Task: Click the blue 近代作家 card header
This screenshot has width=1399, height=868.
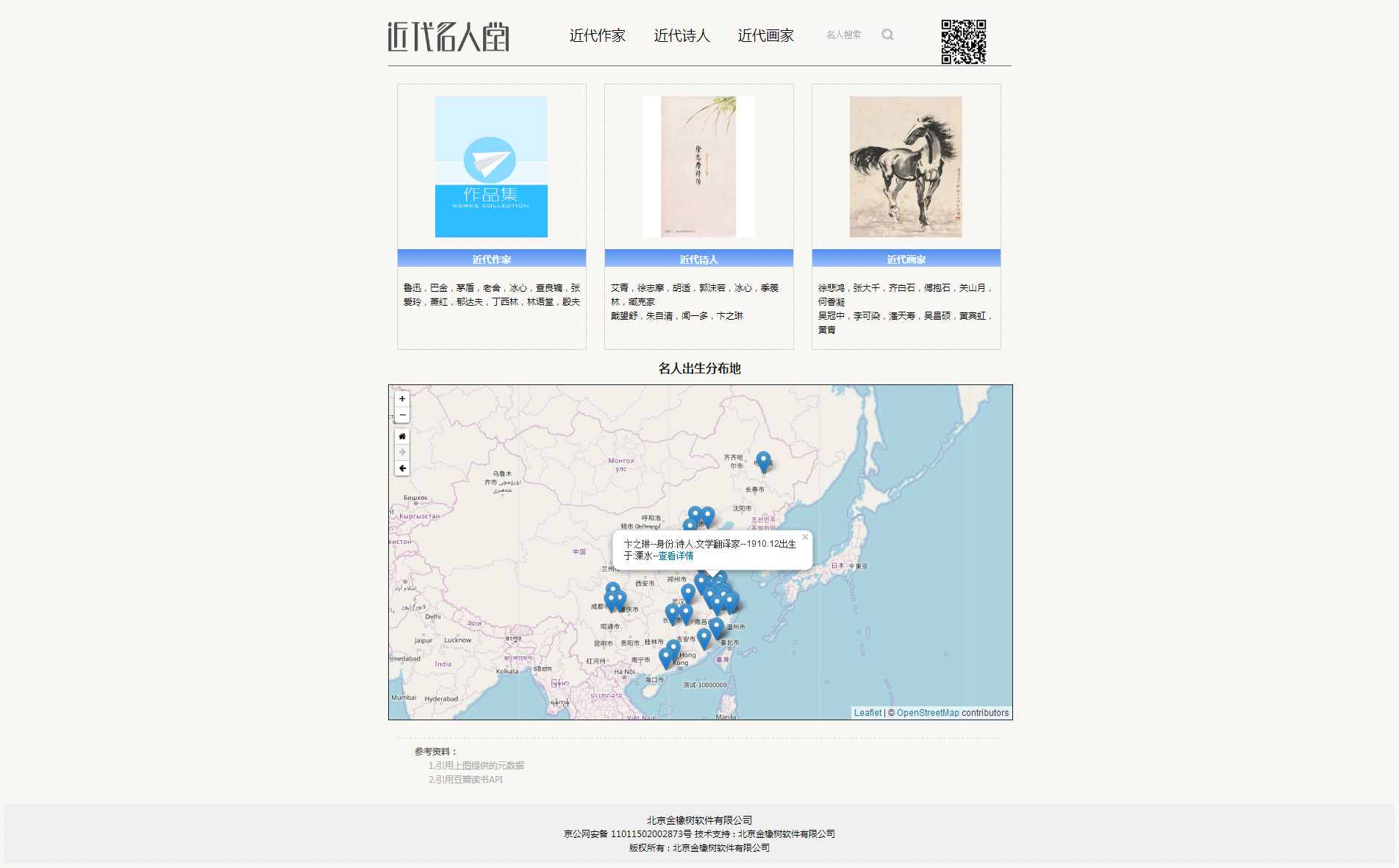Action: (x=492, y=259)
